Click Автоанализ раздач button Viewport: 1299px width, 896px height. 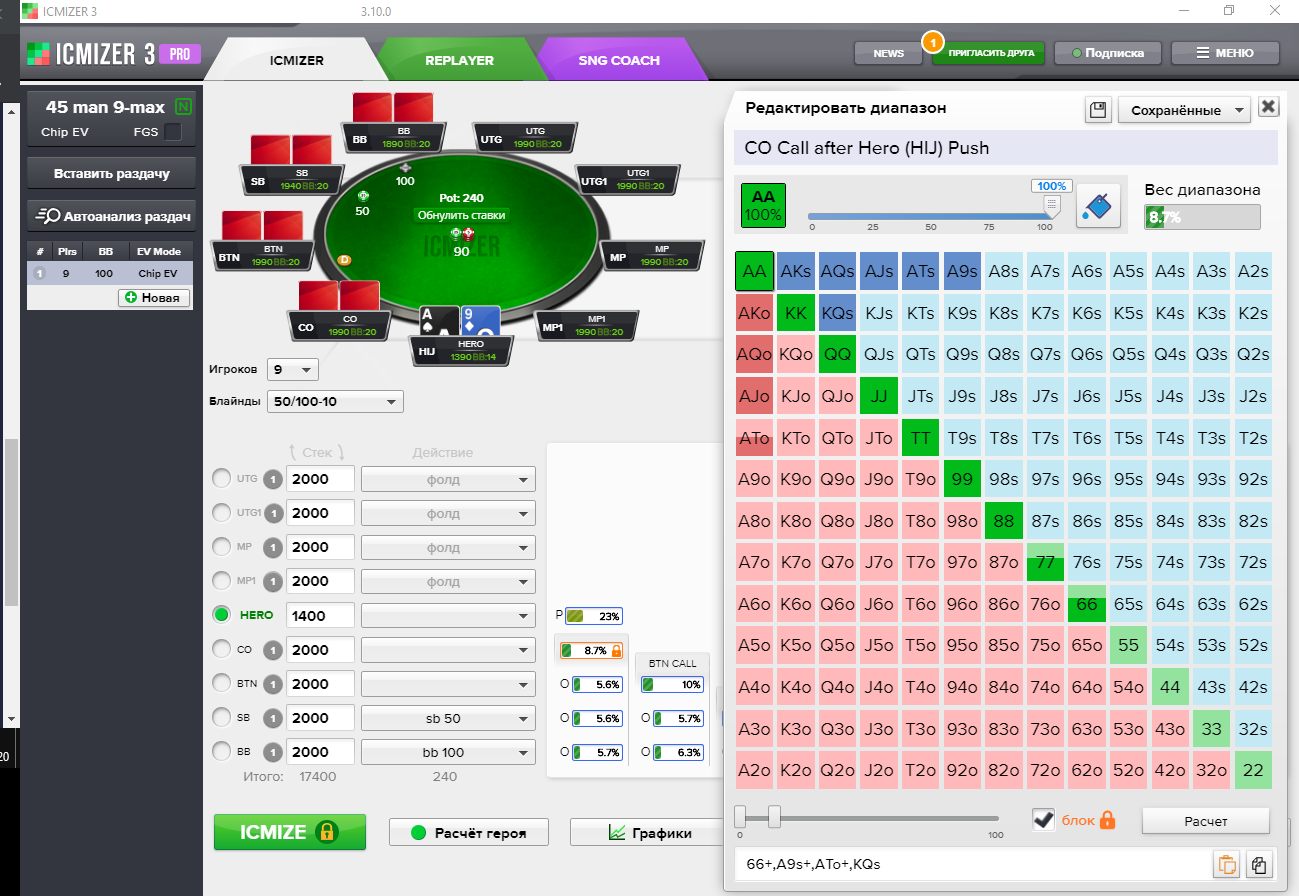click(x=112, y=215)
